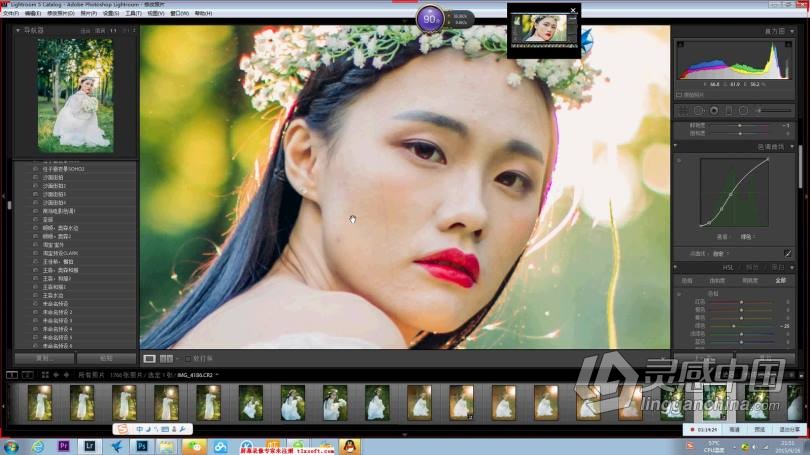The width and height of the screenshot is (810, 455).
Task: Select first filmstrip thumbnail
Action: tap(40, 403)
